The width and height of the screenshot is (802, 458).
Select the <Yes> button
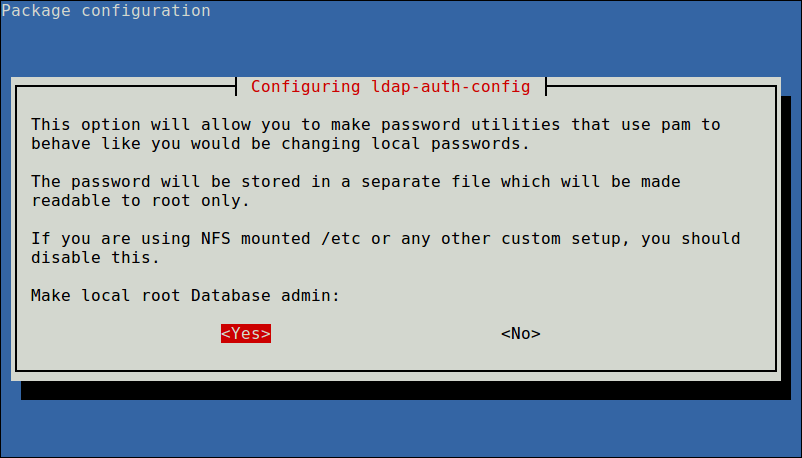tap(246, 334)
